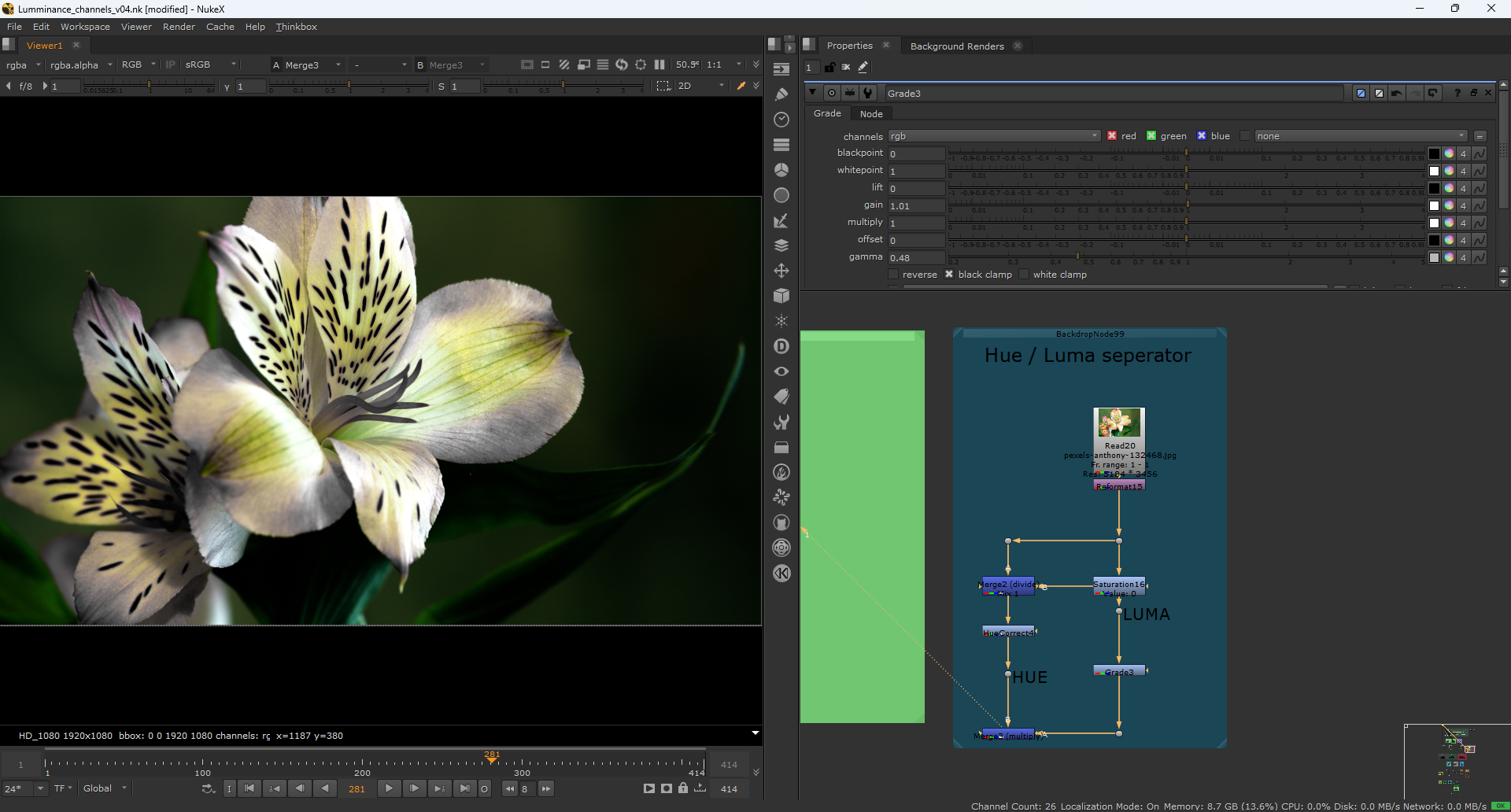Open the rgb channels dropdown
This screenshot has height=812, width=1511.
994,136
